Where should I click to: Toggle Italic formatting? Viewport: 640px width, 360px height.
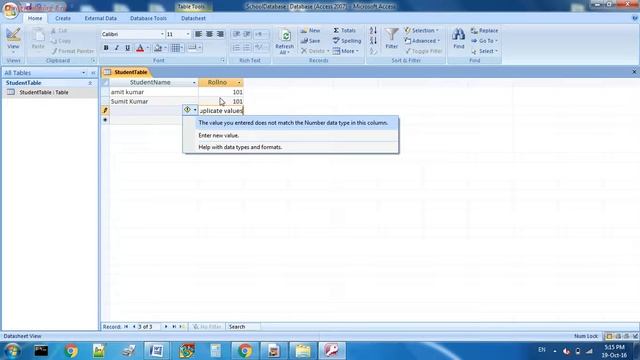[x=117, y=48]
